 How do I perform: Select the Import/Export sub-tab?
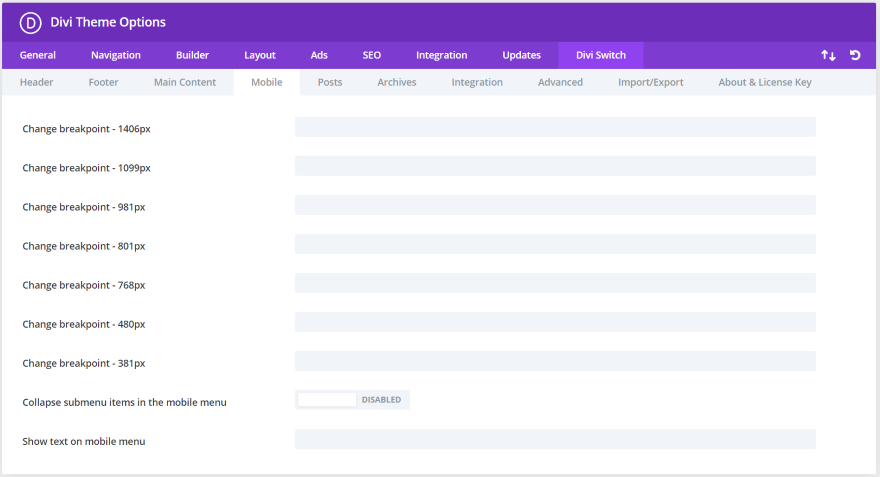click(x=650, y=82)
